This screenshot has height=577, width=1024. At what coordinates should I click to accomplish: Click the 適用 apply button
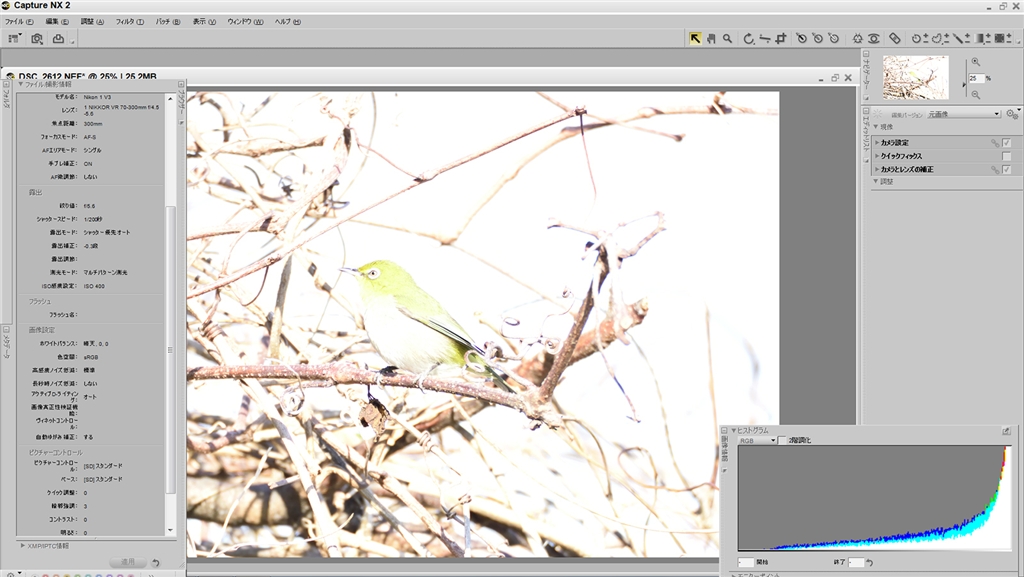(128, 562)
